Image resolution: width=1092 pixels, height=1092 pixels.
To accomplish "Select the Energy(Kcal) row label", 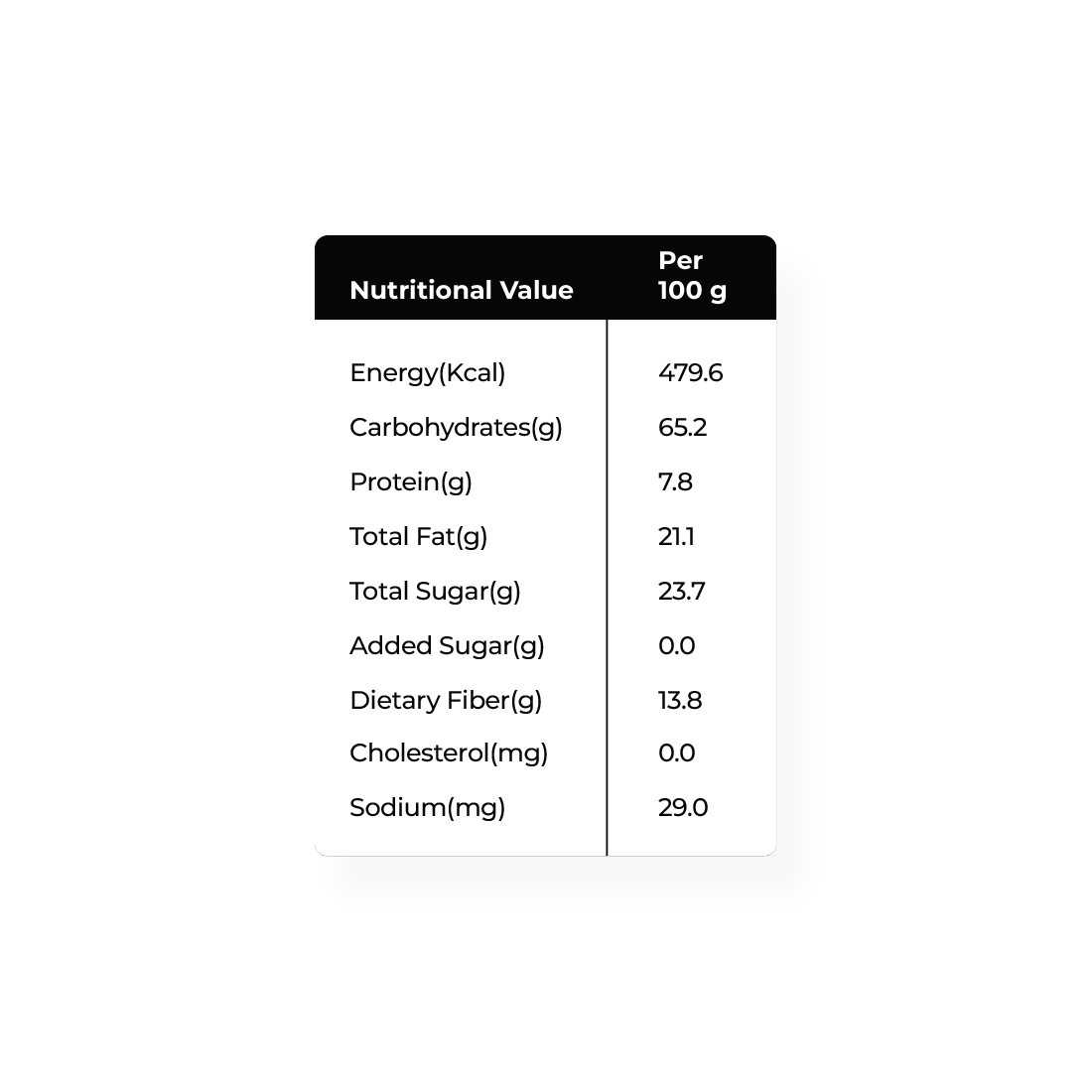I will click(x=428, y=373).
